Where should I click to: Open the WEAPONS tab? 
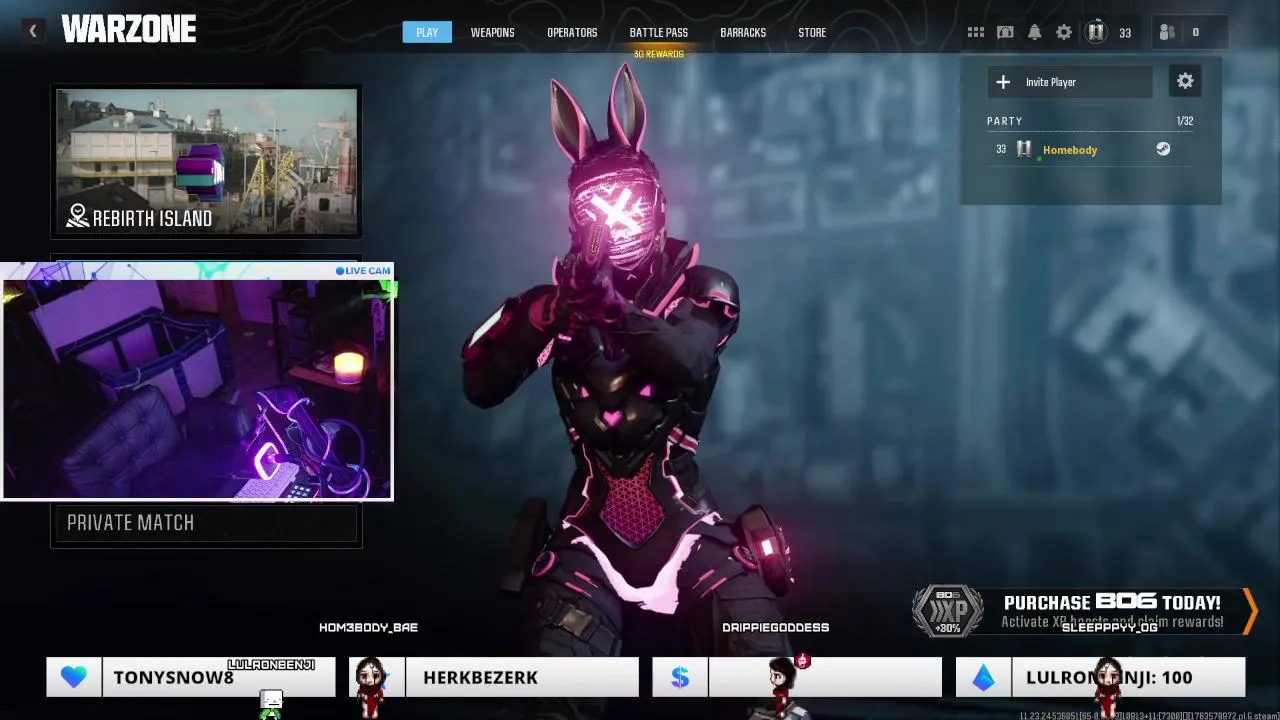click(492, 33)
